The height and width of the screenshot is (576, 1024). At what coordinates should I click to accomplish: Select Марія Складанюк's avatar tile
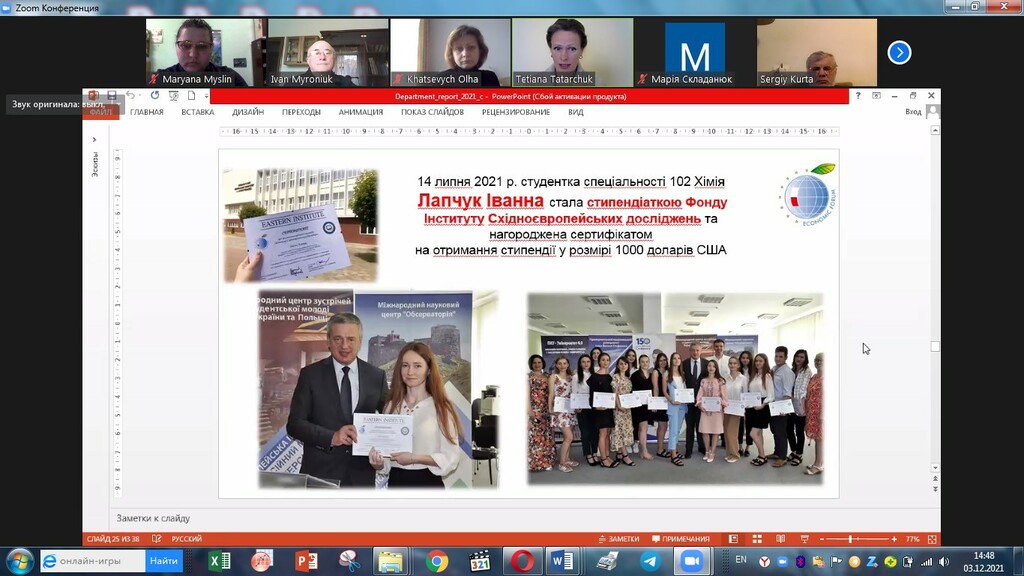pyautogui.click(x=694, y=52)
